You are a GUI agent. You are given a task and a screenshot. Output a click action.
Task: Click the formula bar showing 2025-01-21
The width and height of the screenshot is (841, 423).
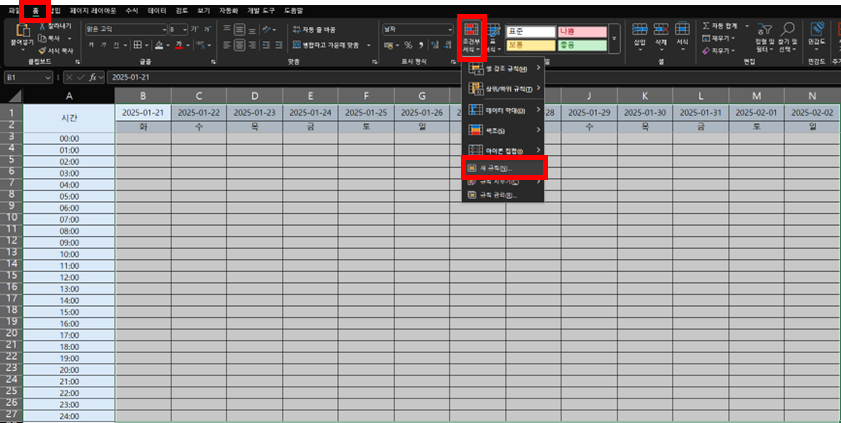pos(472,77)
